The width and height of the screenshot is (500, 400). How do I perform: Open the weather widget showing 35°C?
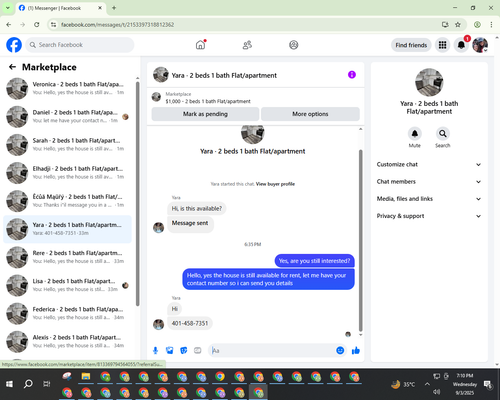click(x=403, y=384)
